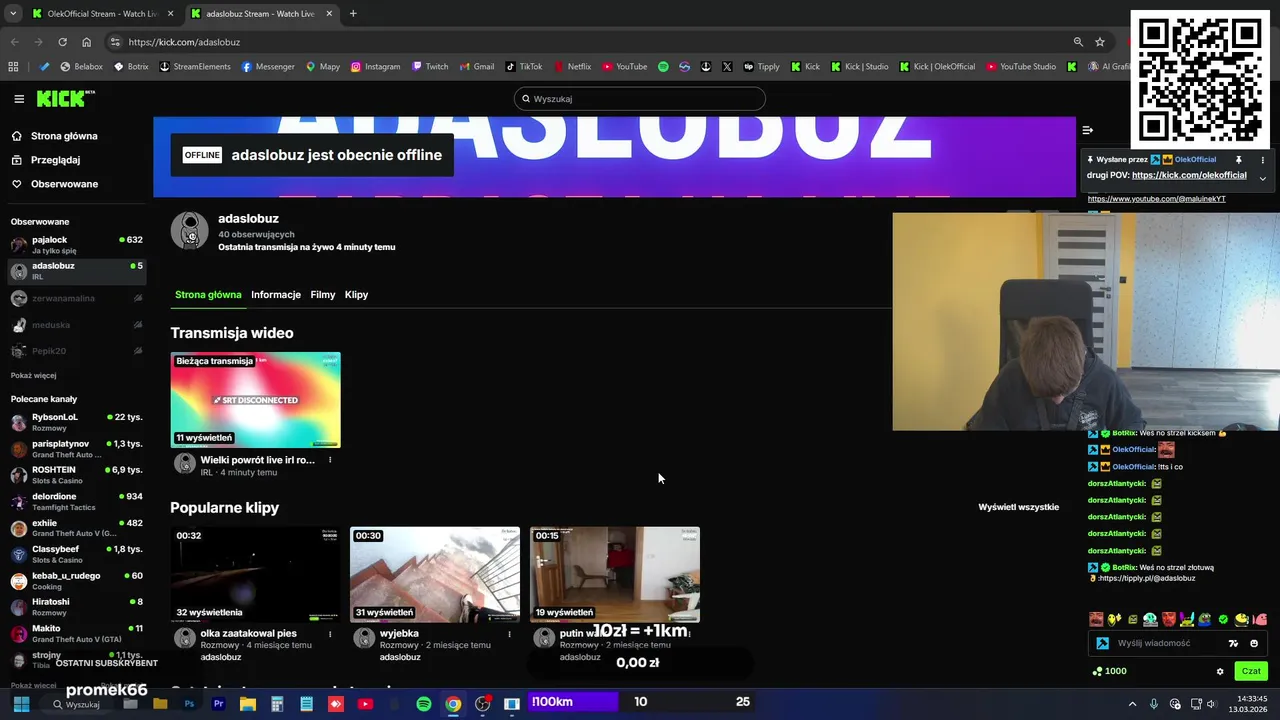Image resolution: width=1280 pixels, height=720 pixels.
Task: Go to browser home page
Action: pyautogui.click(x=86, y=42)
